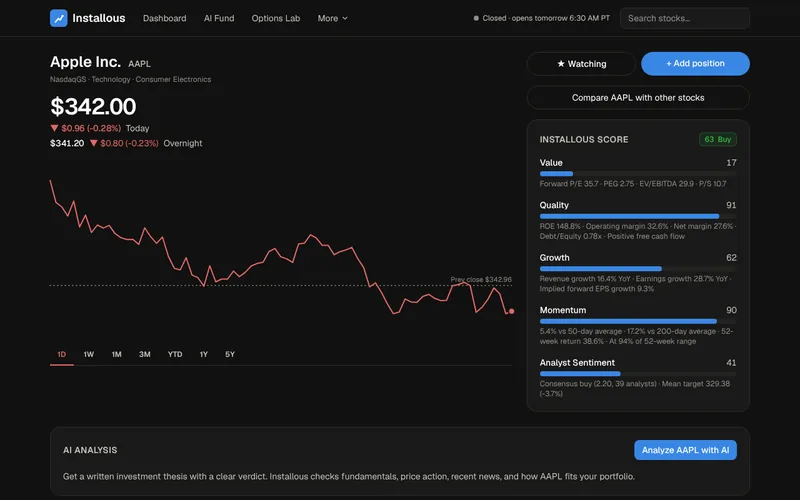The width and height of the screenshot is (800, 500).
Task: Click the $341.20 overnight price
Action: (x=67, y=143)
